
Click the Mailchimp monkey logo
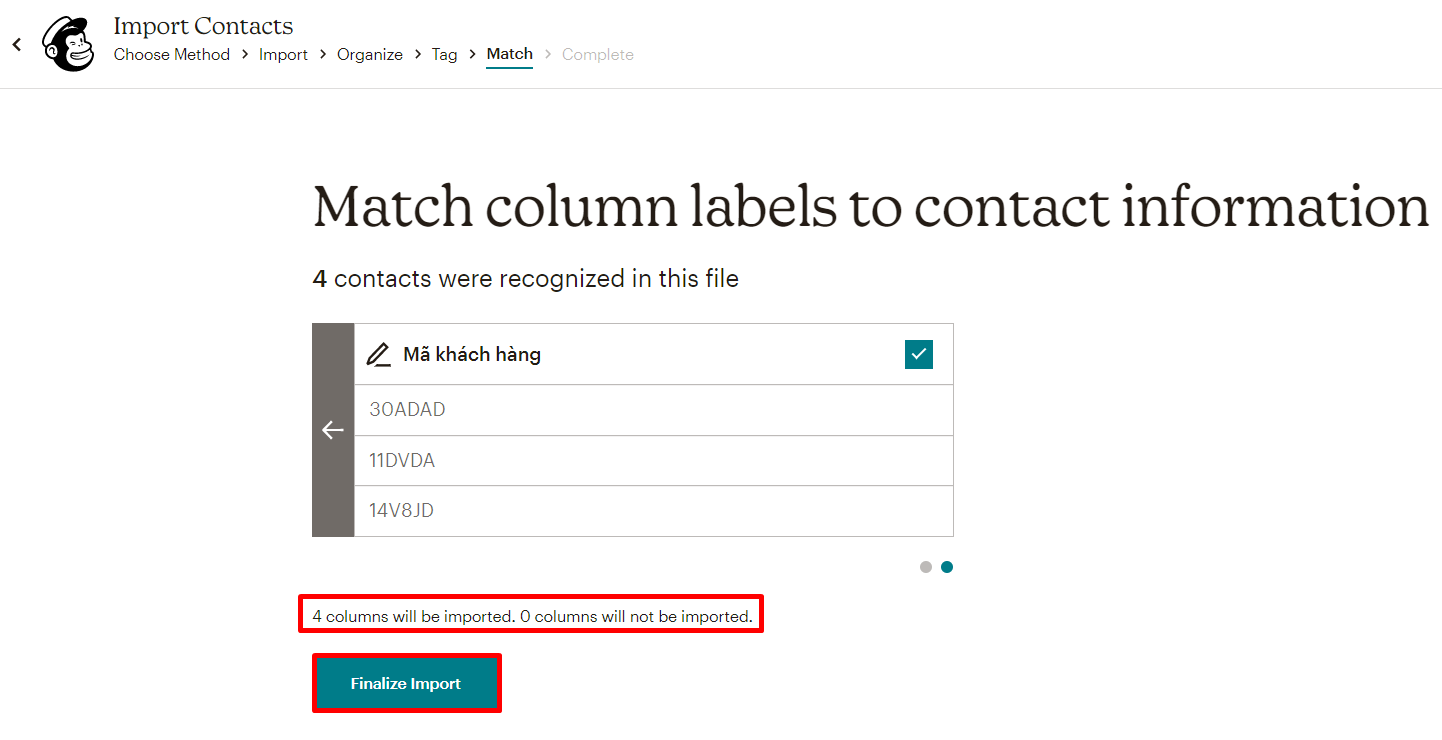(67, 44)
